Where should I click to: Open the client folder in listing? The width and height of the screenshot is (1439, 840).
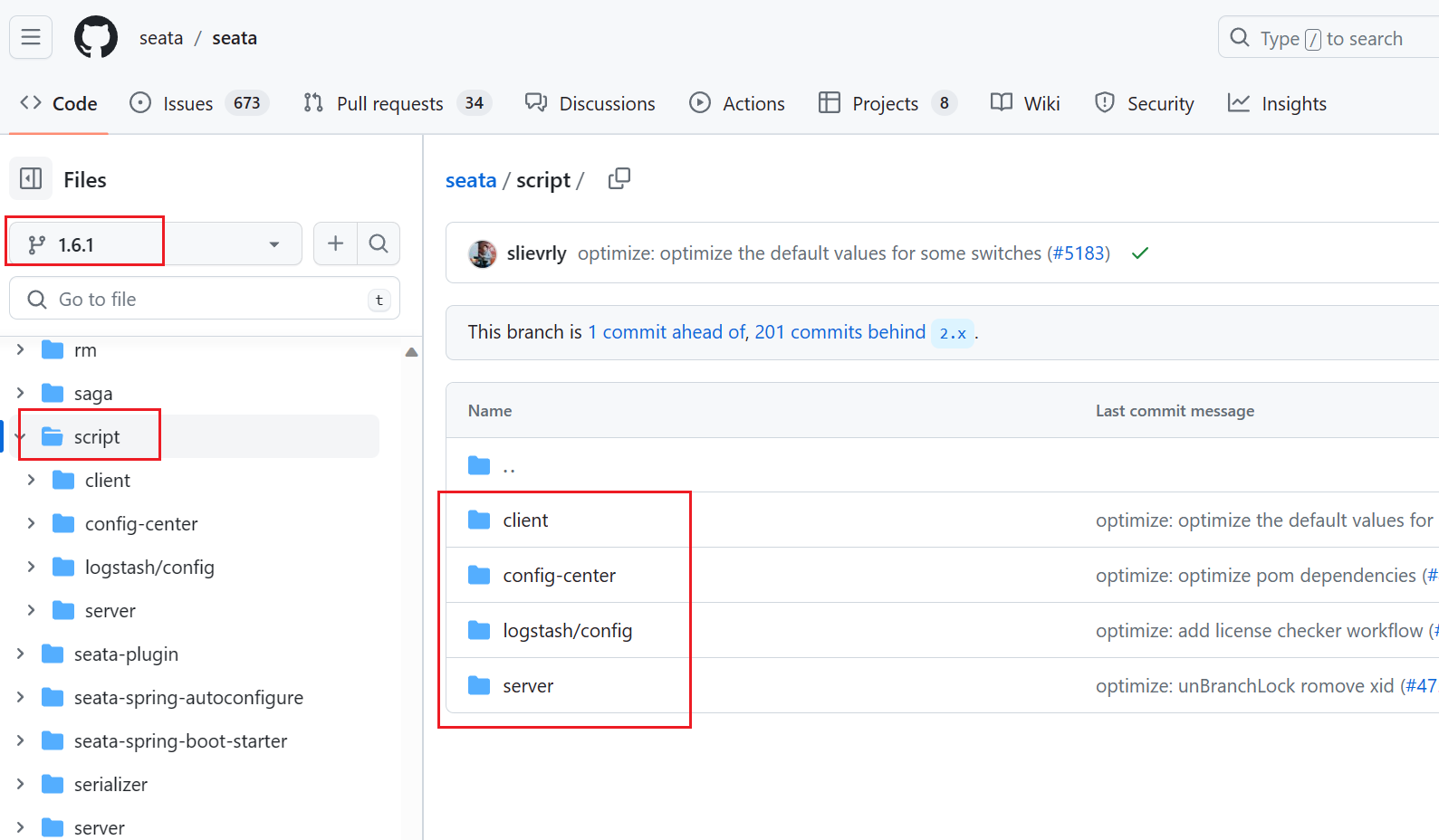tap(525, 520)
